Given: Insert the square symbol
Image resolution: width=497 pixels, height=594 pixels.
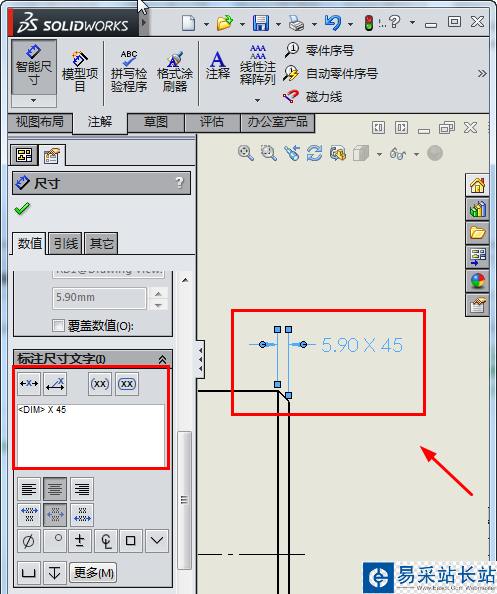Looking at the screenshot, I should point(131,541).
